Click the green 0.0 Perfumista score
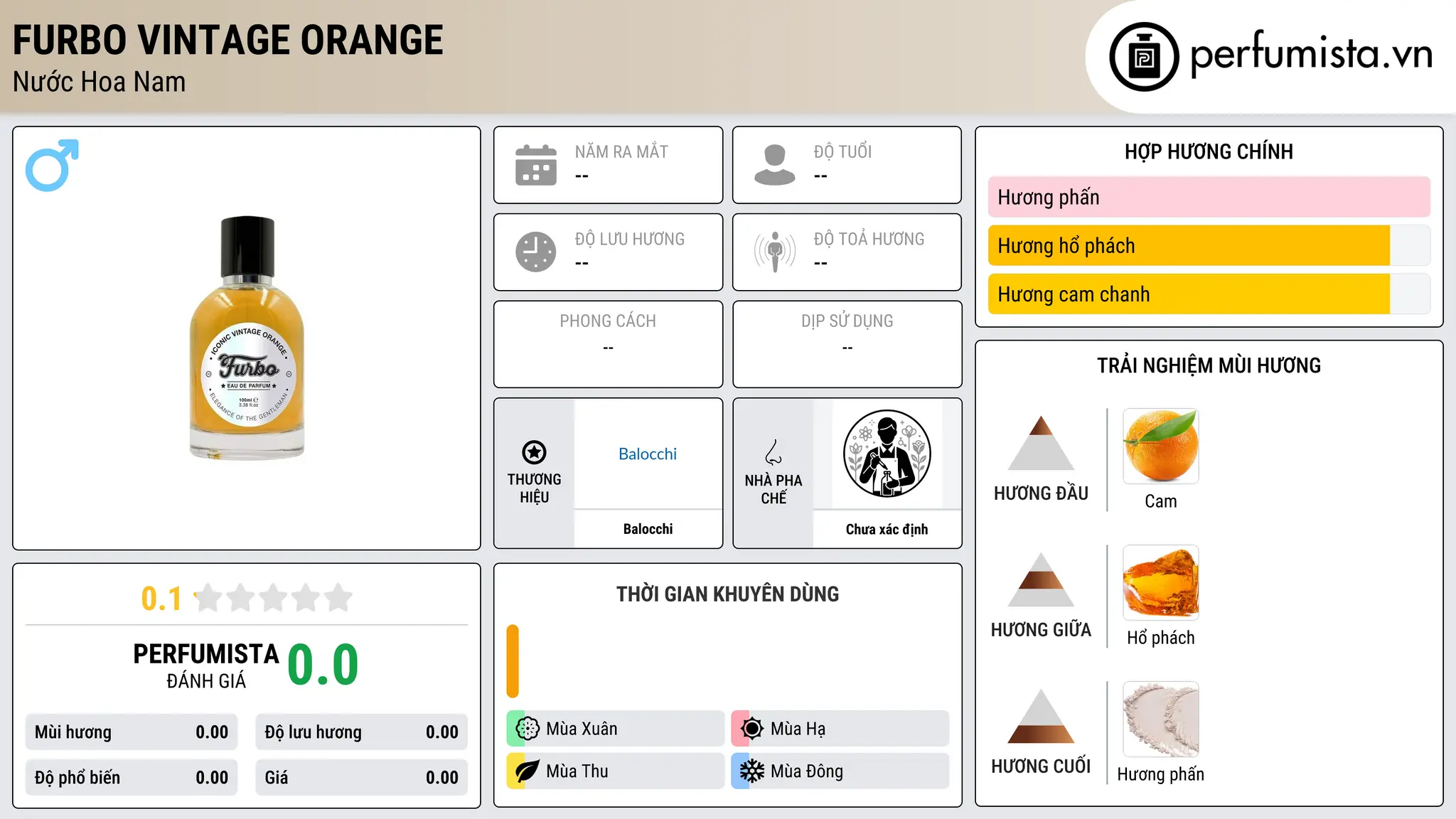The width and height of the screenshot is (1456, 819). click(x=323, y=665)
